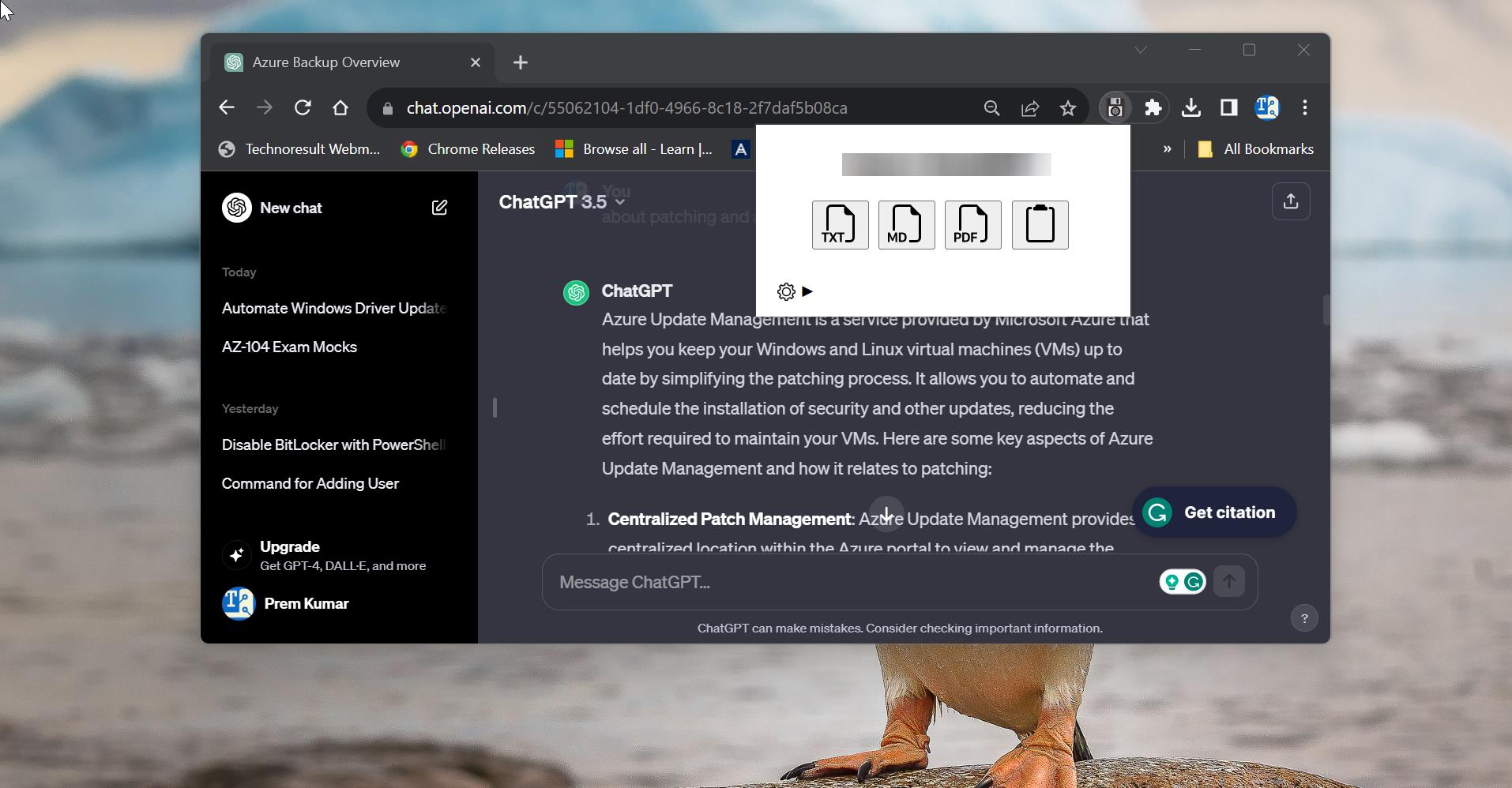Screen dimensions: 1512x788
Task: Export conversation as Markdown file
Action: (x=905, y=225)
